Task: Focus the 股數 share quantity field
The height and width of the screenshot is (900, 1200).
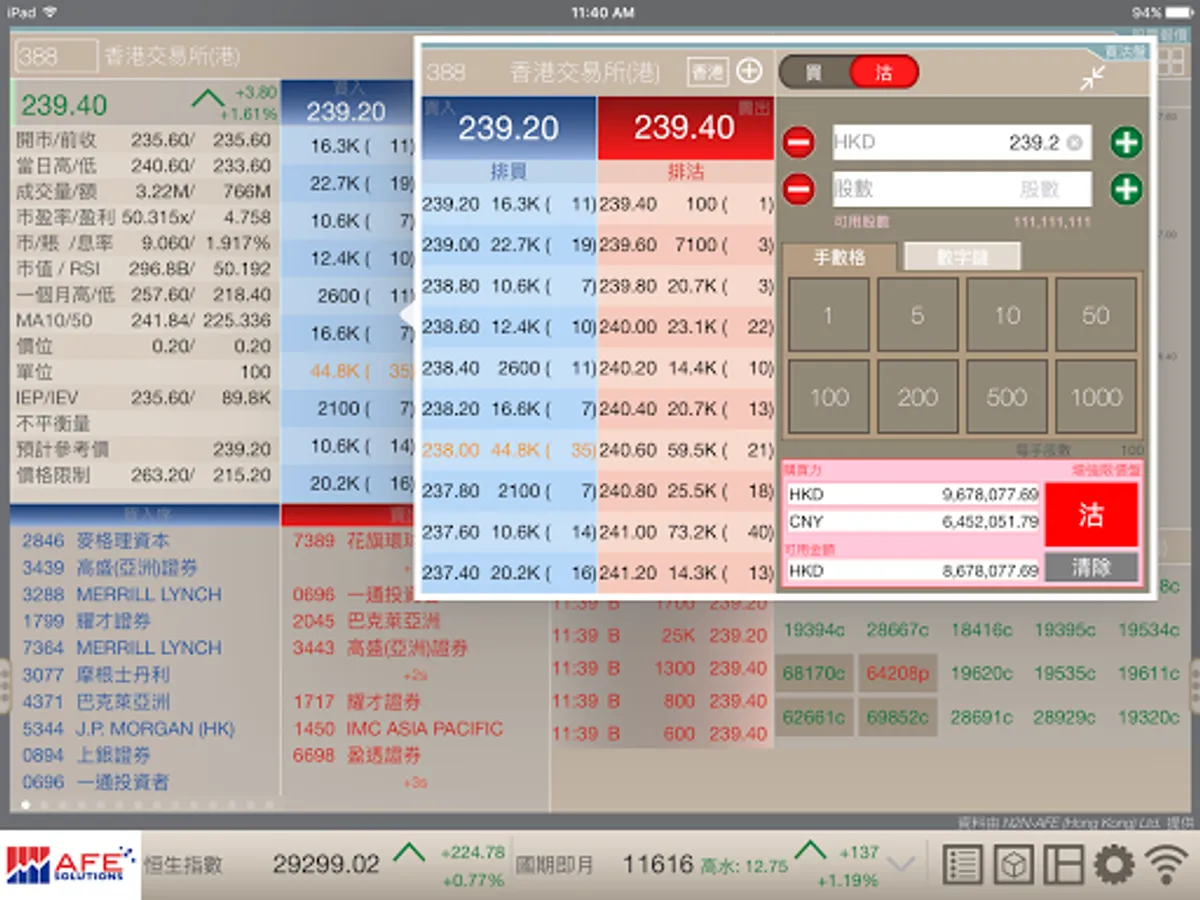Action: (x=961, y=189)
